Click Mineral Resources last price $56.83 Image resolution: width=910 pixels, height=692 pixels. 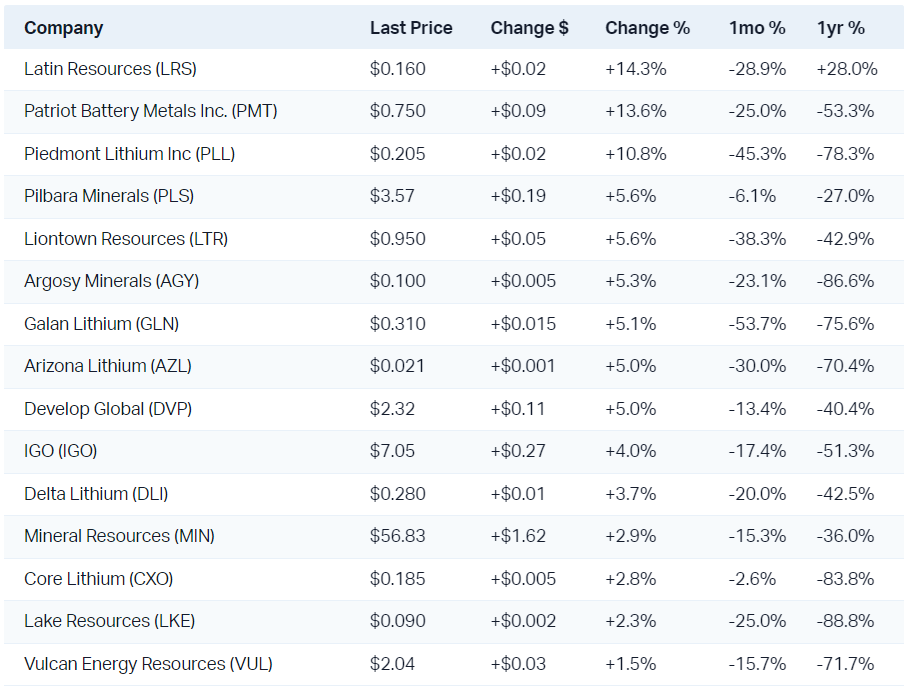[397, 536]
